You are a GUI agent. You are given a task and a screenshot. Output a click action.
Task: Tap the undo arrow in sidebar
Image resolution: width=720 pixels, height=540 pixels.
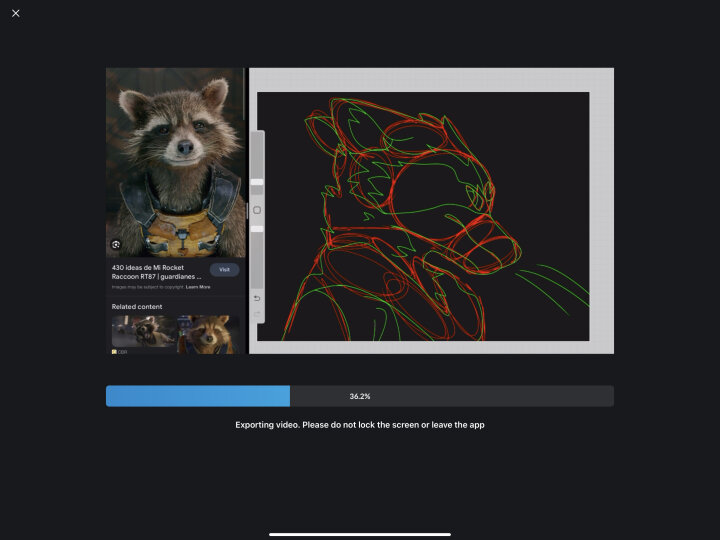pos(257,298)
